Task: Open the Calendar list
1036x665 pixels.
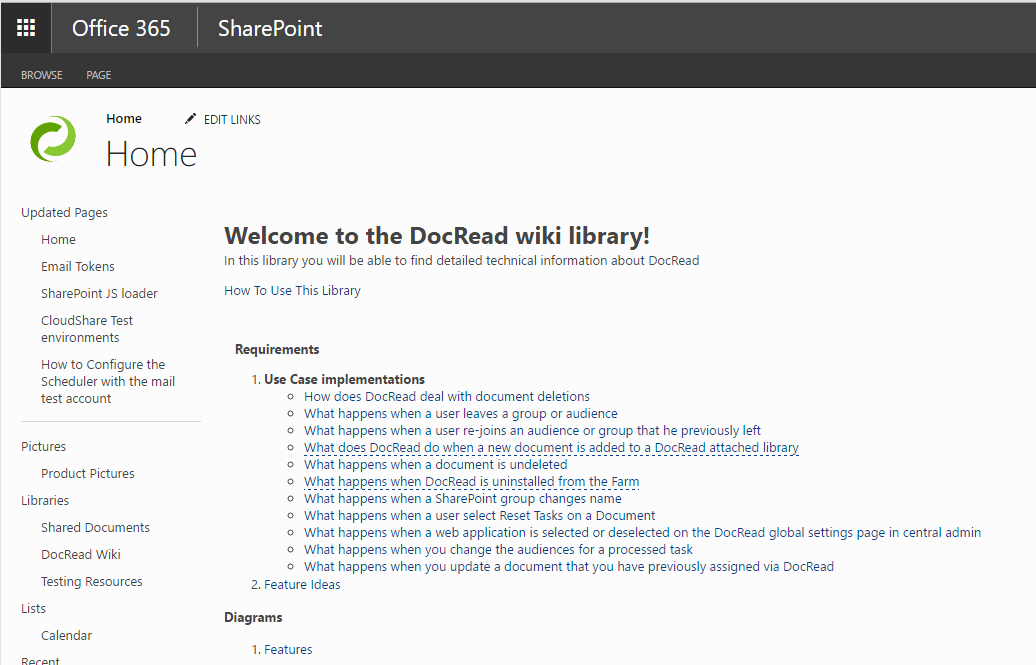Action: (66, 636)
